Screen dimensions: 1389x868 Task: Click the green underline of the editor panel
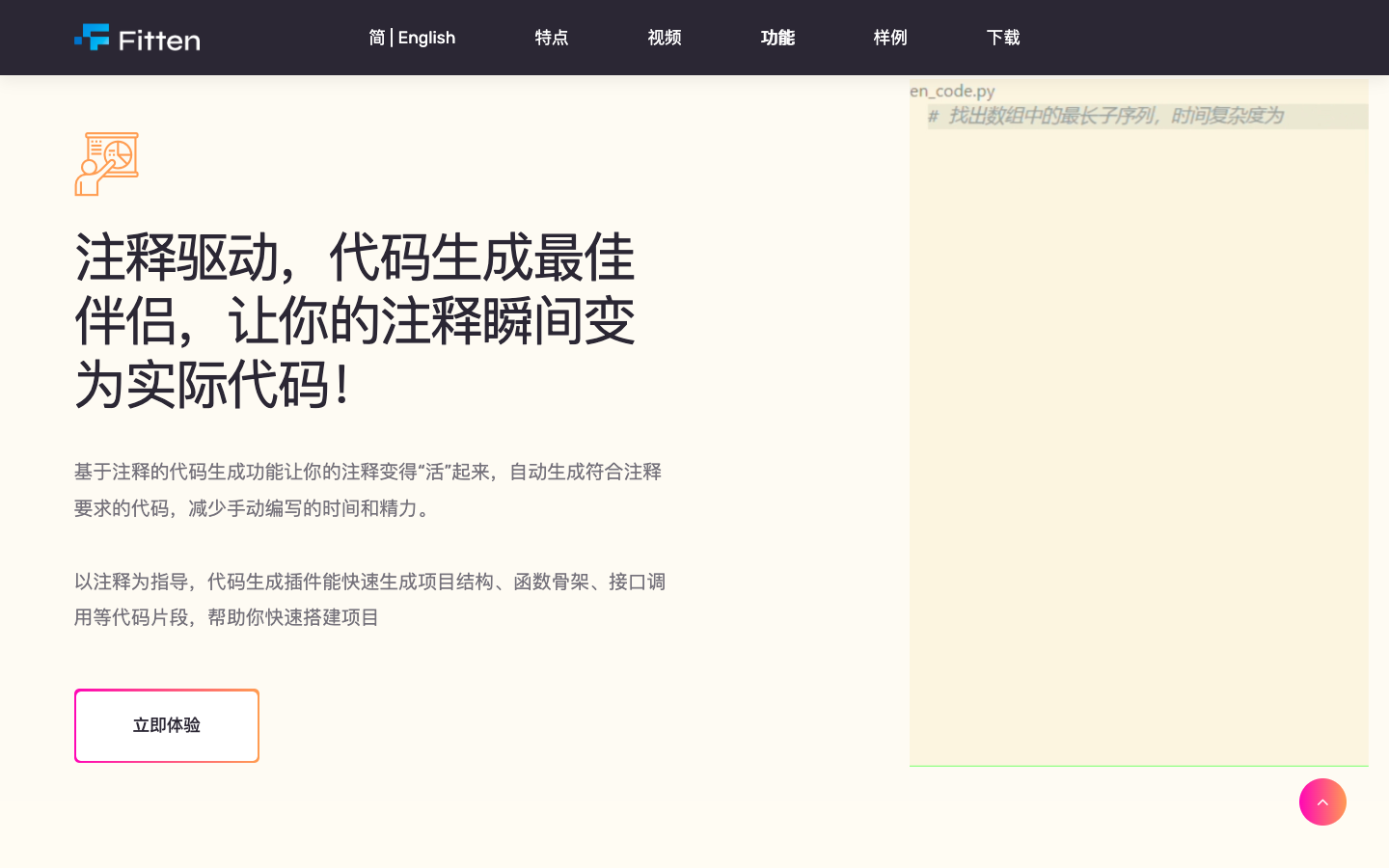coord(1138,764)
